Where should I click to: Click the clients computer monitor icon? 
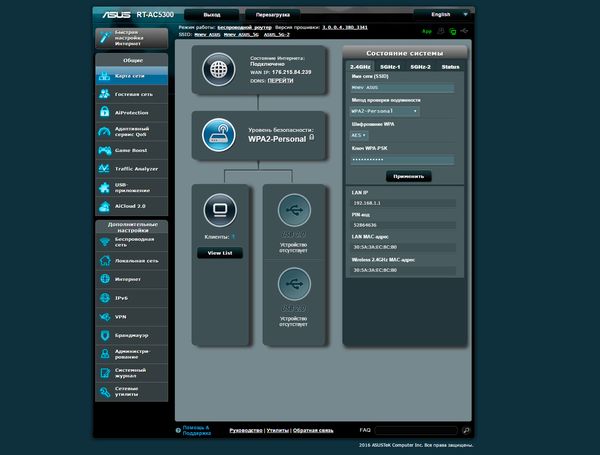(x=219, y=209)
